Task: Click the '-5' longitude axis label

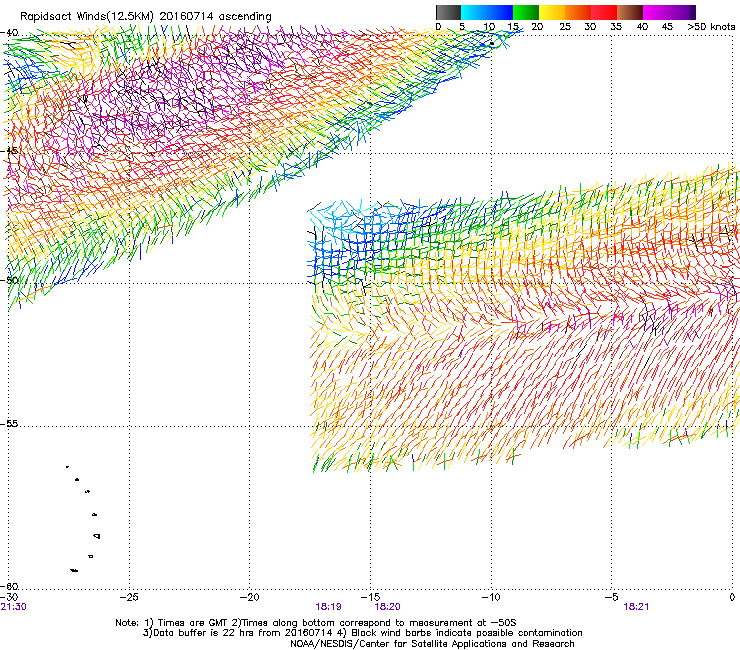Action: click(611, 597)
